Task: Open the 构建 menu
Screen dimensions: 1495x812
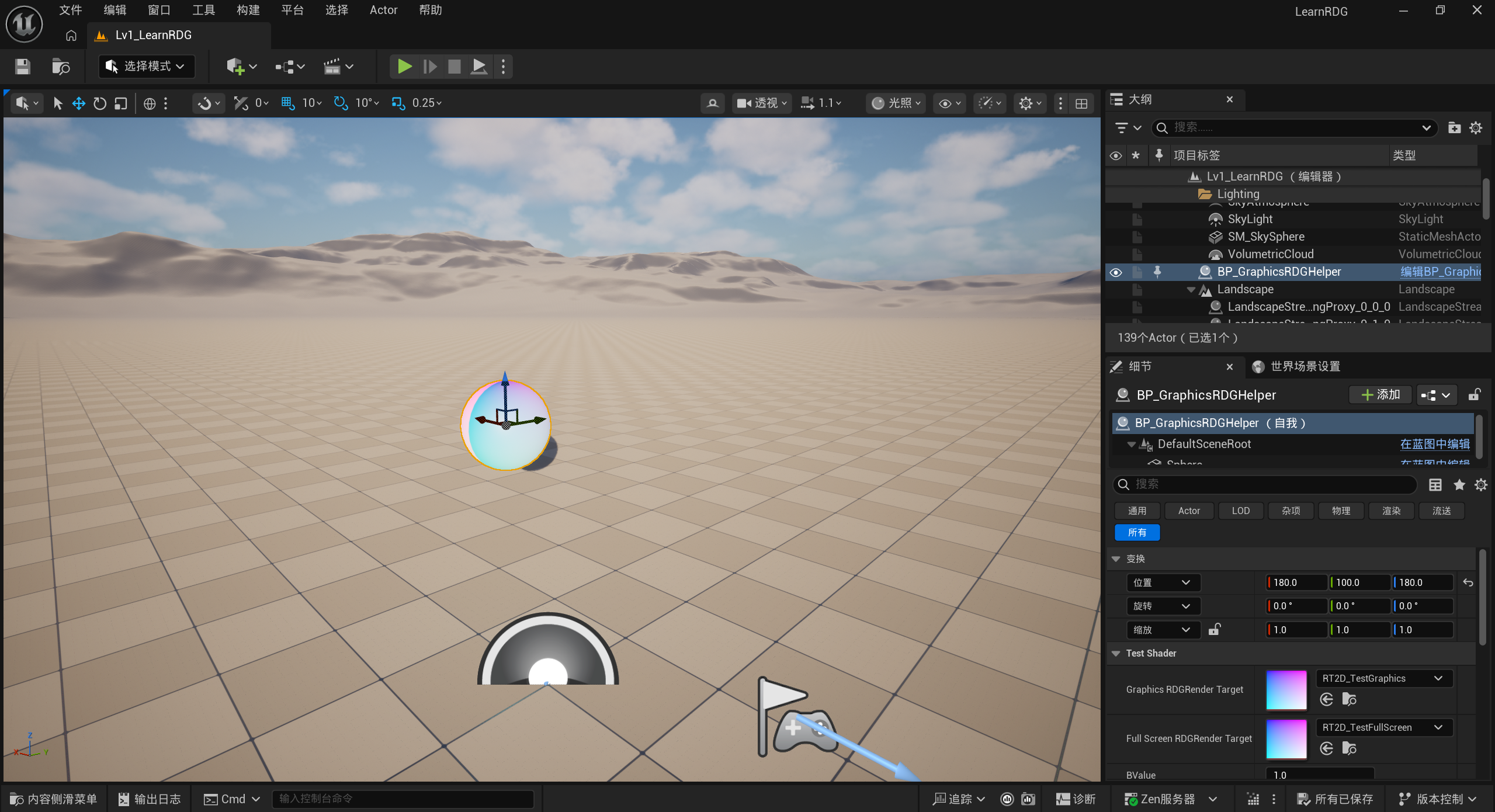Action: (248, 10)
